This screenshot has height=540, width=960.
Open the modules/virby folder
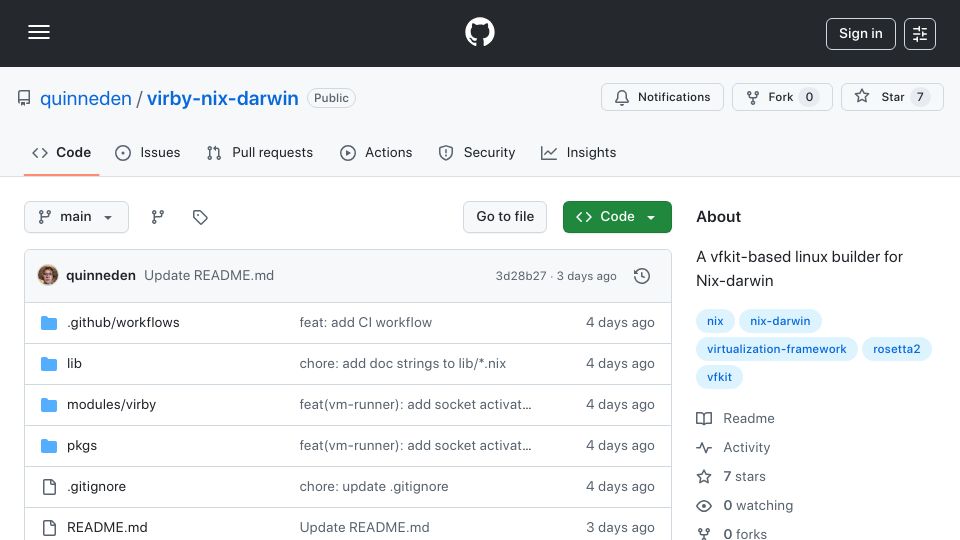pyautogui.click(x=111, y=405)
